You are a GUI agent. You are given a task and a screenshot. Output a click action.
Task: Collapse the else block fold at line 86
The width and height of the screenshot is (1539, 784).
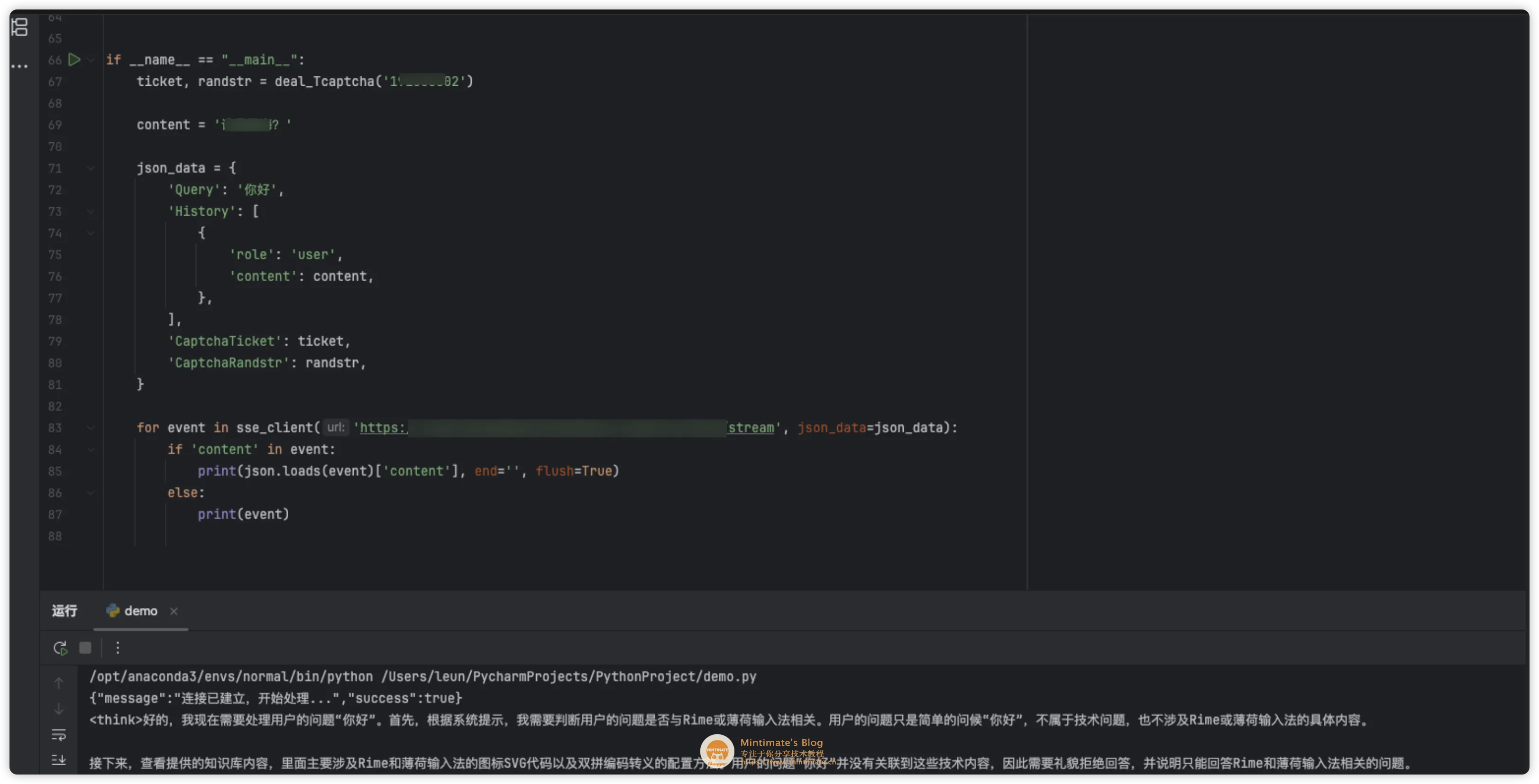point(91,492)
